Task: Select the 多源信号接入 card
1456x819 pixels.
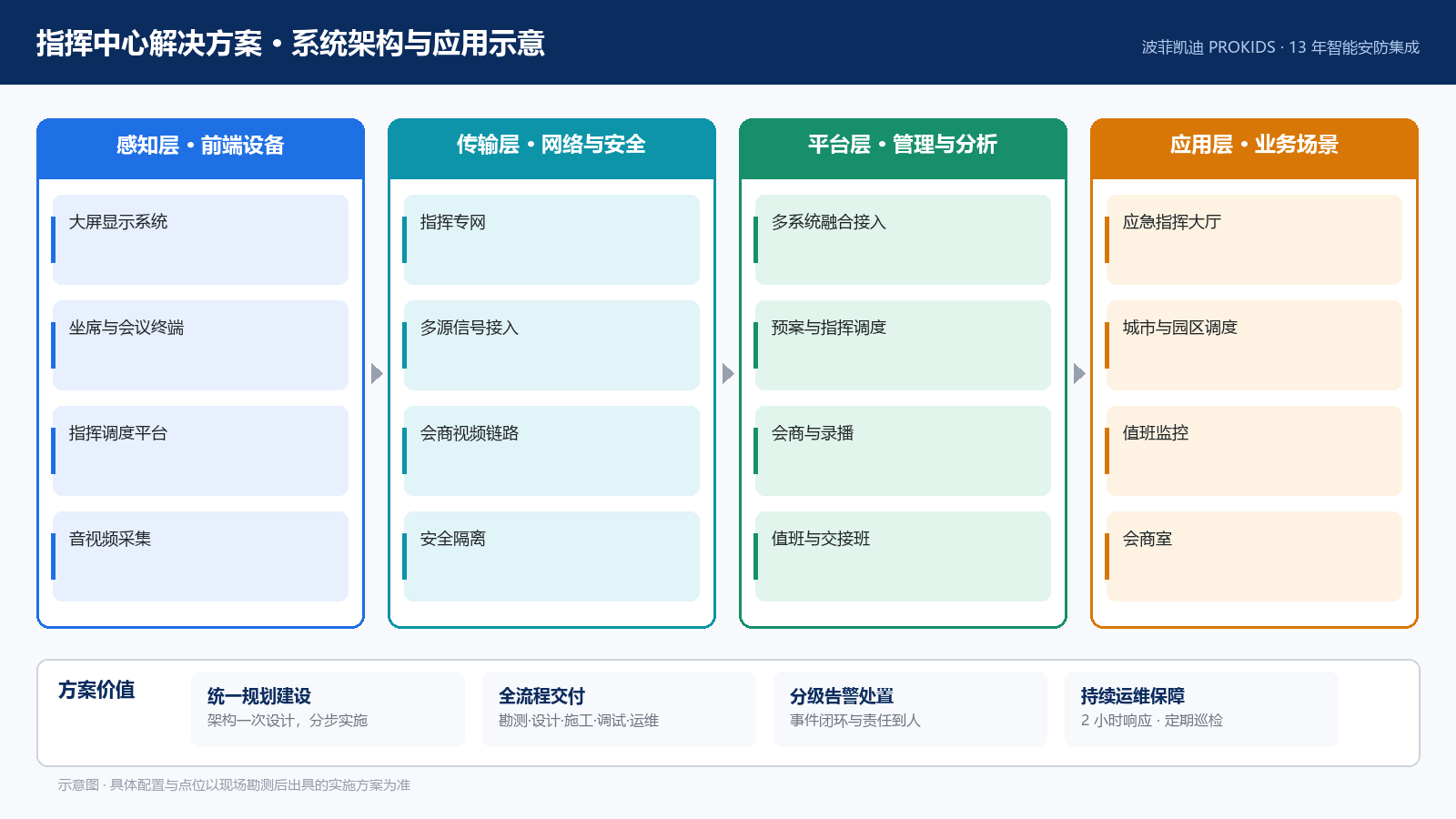Action: (551, 345)
